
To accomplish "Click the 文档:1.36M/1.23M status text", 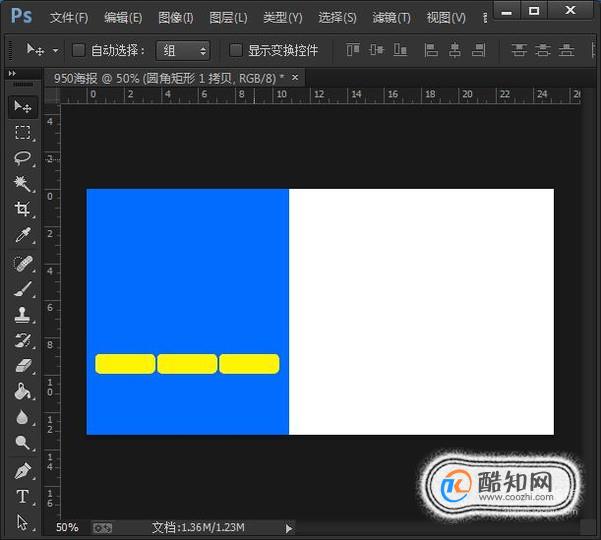I will 198,528.
